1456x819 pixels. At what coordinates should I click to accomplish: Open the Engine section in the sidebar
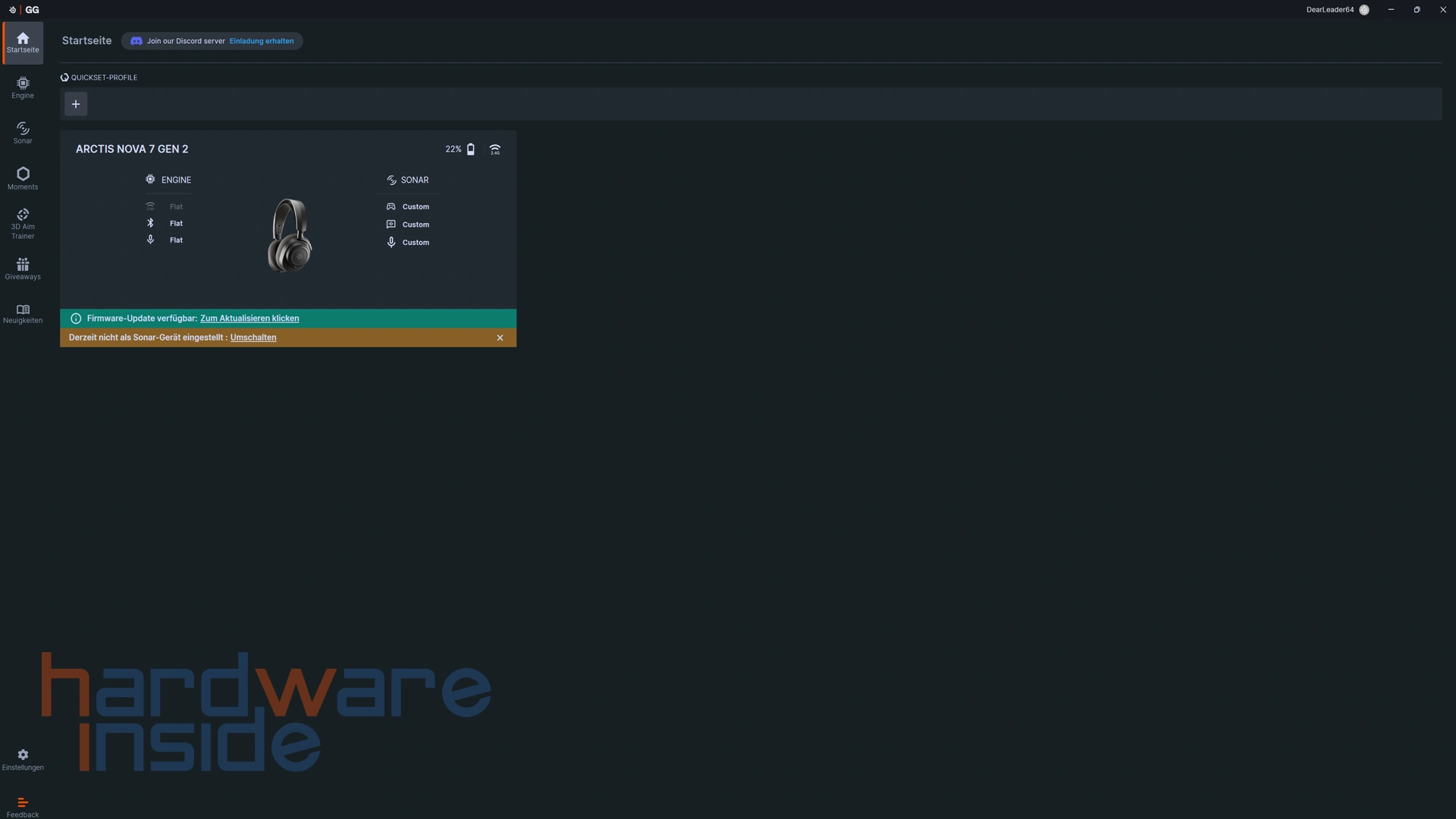[23, 88]
